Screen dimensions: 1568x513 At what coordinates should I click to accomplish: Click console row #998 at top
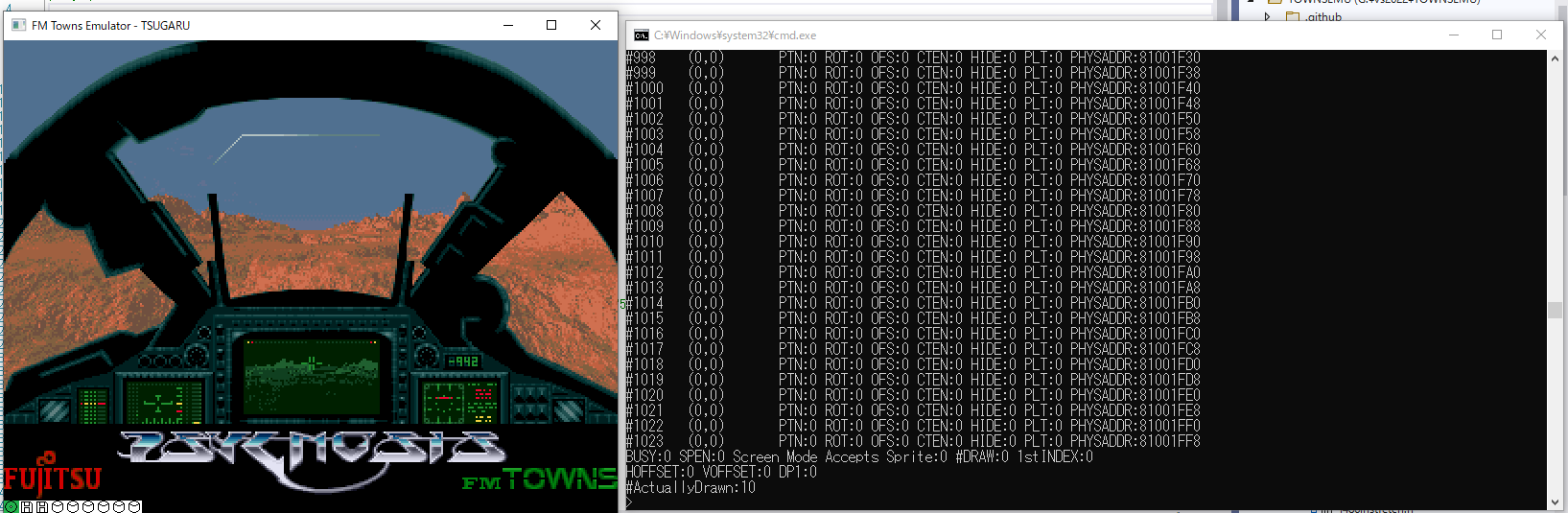coord(913,58)
